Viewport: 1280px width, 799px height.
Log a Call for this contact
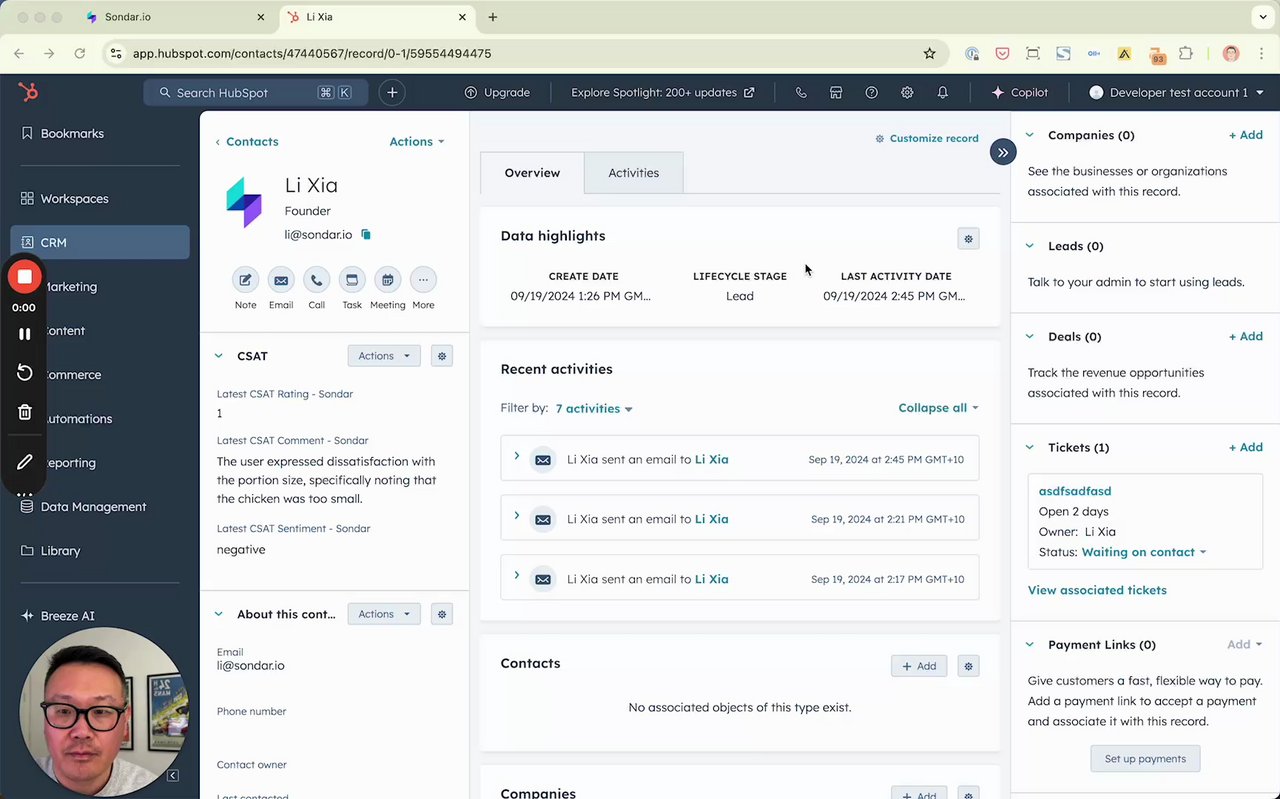tap(316, 280)
